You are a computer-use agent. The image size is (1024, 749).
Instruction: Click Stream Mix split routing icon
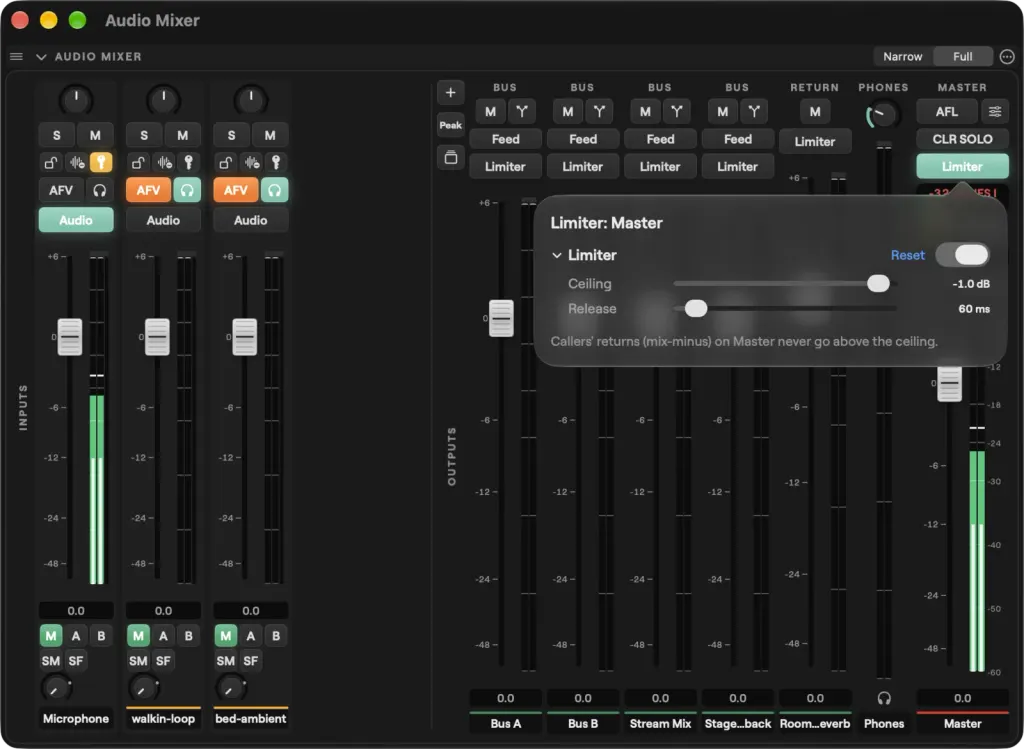point(677,112)
